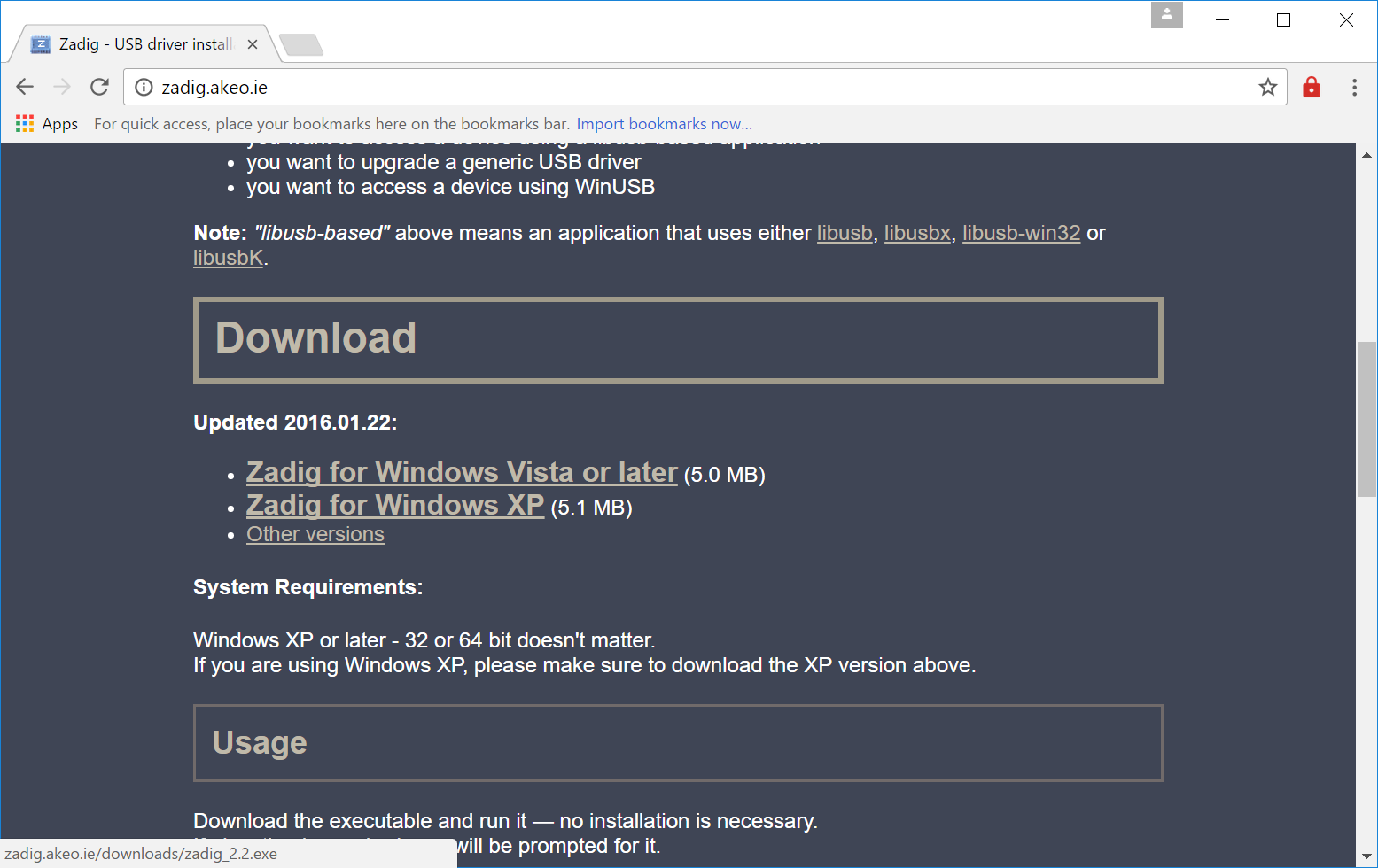Viewport: 1378px width, 868px height.
Task: Click the forward navigation arrow
Action: point(62,87)
